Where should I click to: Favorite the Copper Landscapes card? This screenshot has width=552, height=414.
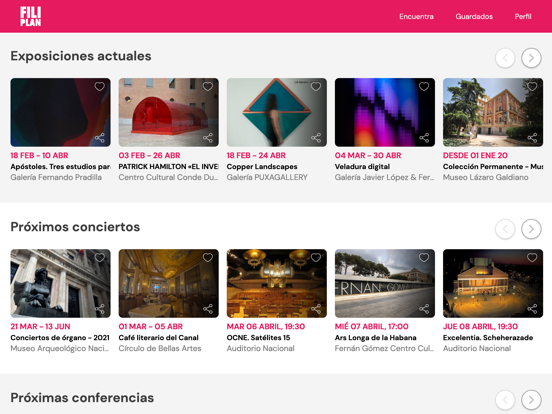coord(316,87)
